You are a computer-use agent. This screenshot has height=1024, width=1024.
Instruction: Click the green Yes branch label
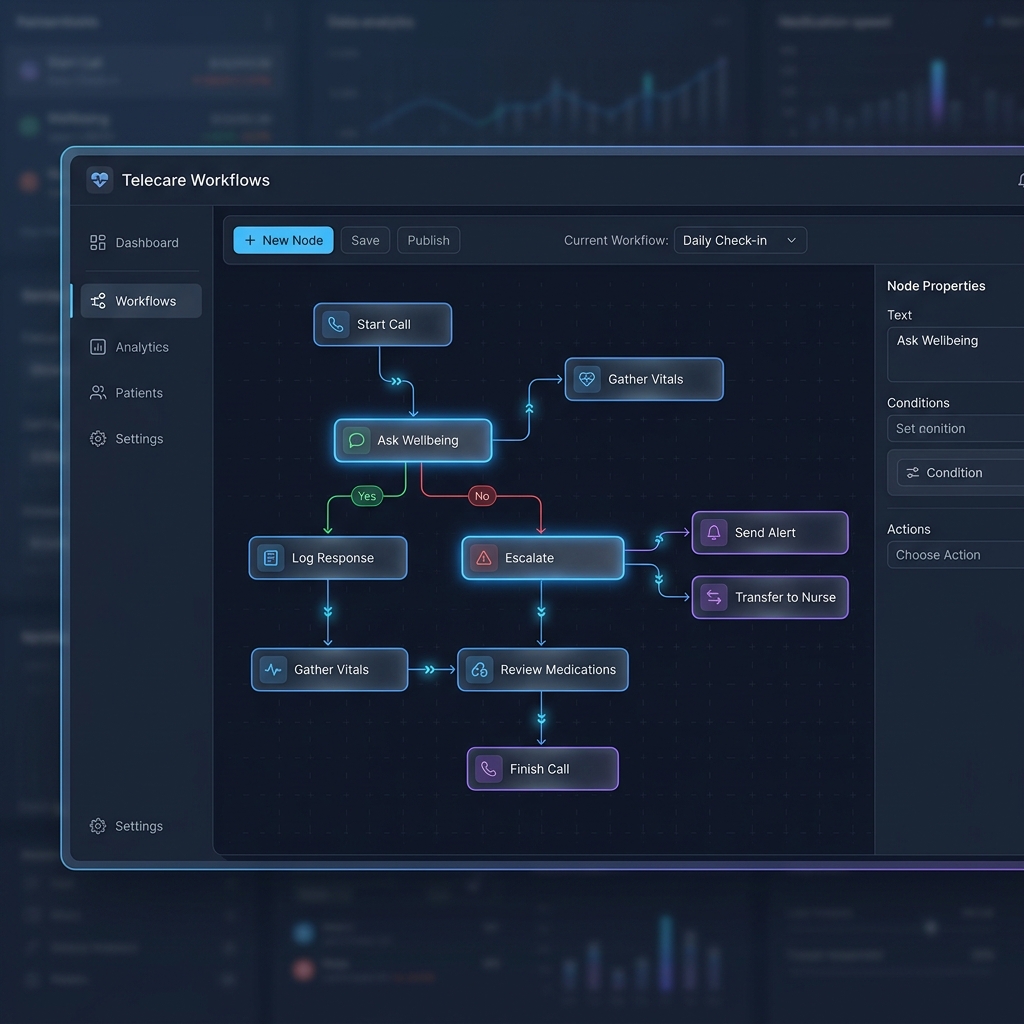pyautogui.click(x=367, y=496)
